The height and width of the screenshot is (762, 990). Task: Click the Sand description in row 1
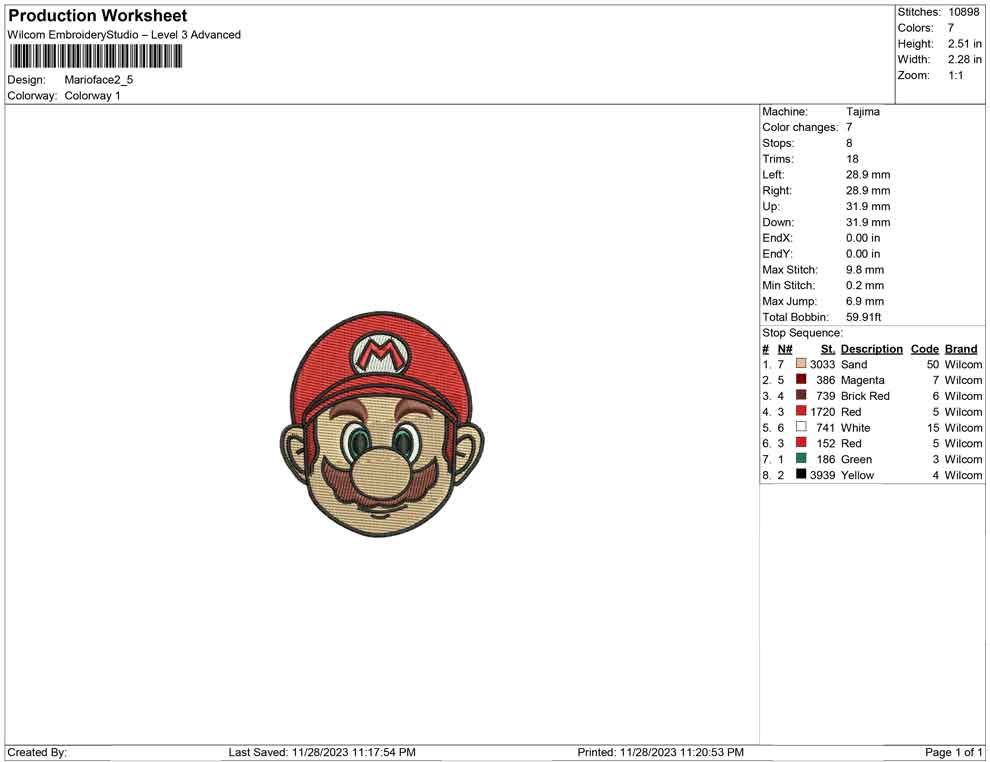(x=854, y=364)
